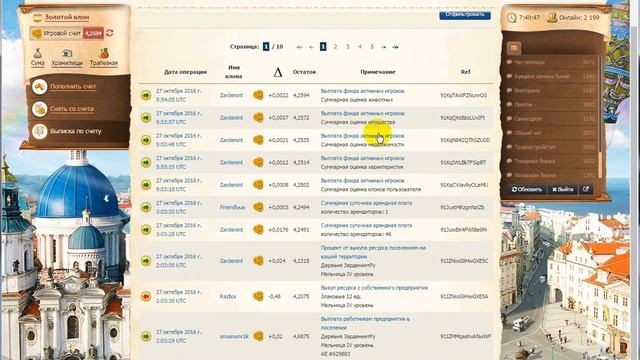Click the Ref column header

[x=465, y=72]
